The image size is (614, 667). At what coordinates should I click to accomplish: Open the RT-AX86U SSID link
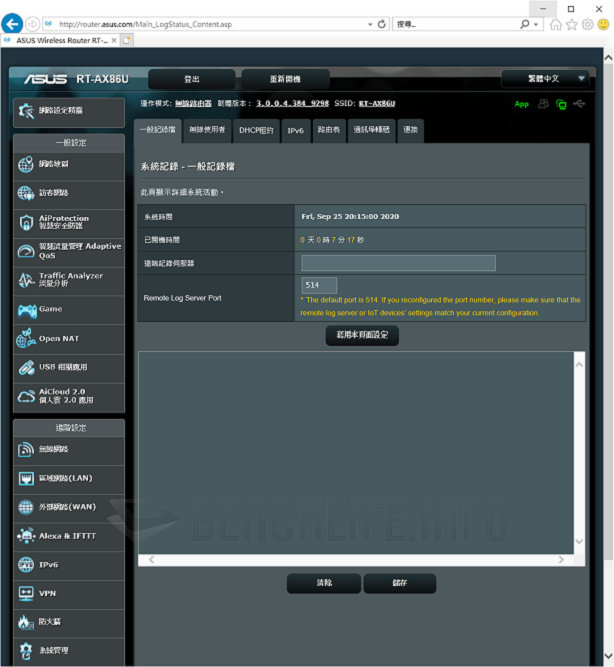coord(377,104)
